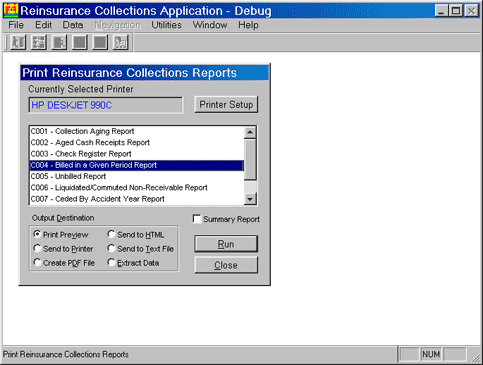483x365 pixels.
Task: Open the File menu
Action: coord(16,25)
